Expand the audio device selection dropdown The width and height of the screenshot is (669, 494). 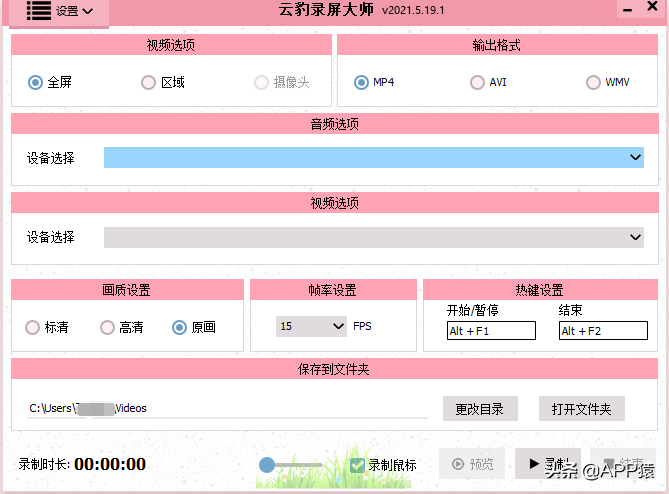(636, 158)
